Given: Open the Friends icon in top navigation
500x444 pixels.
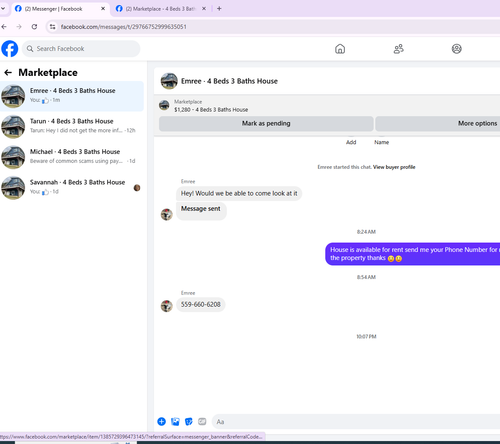Looking at the screenshot, I should [398, 49].
